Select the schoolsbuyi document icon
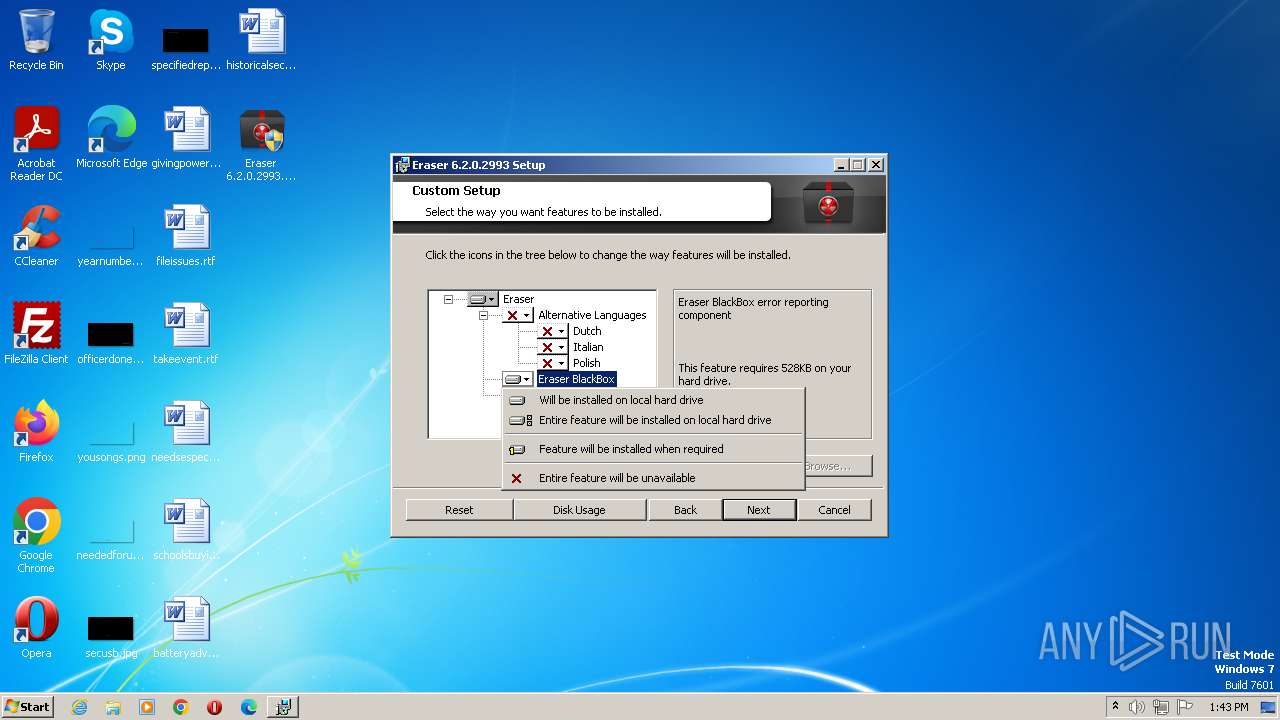 [186, 530]
